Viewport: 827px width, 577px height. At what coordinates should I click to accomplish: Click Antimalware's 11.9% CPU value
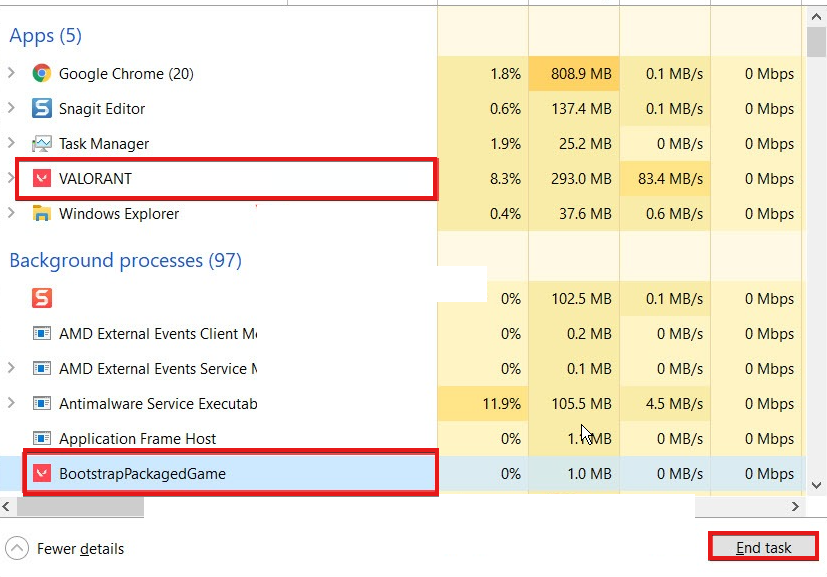click(502, 404)
